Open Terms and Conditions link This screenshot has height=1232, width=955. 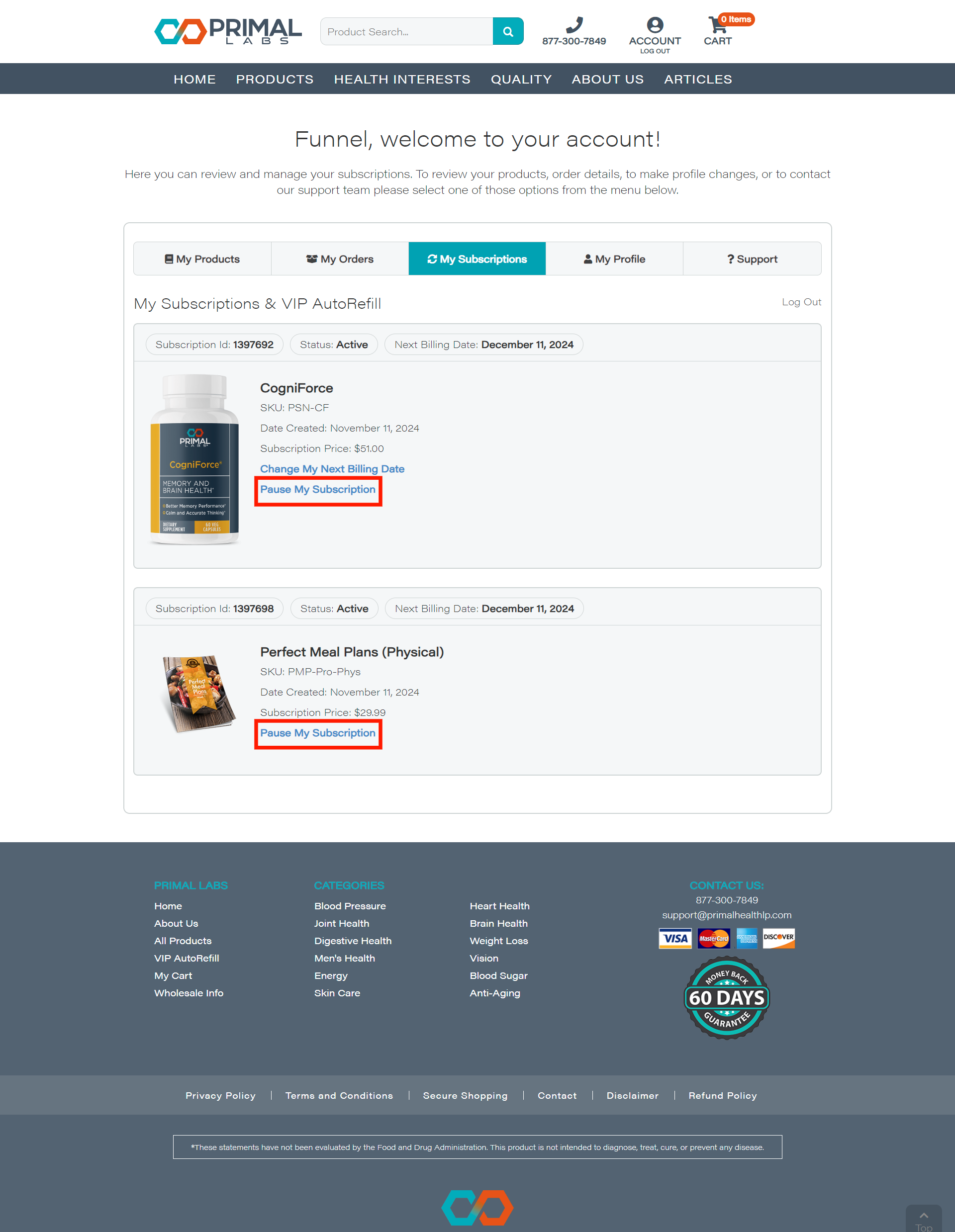339,1095
